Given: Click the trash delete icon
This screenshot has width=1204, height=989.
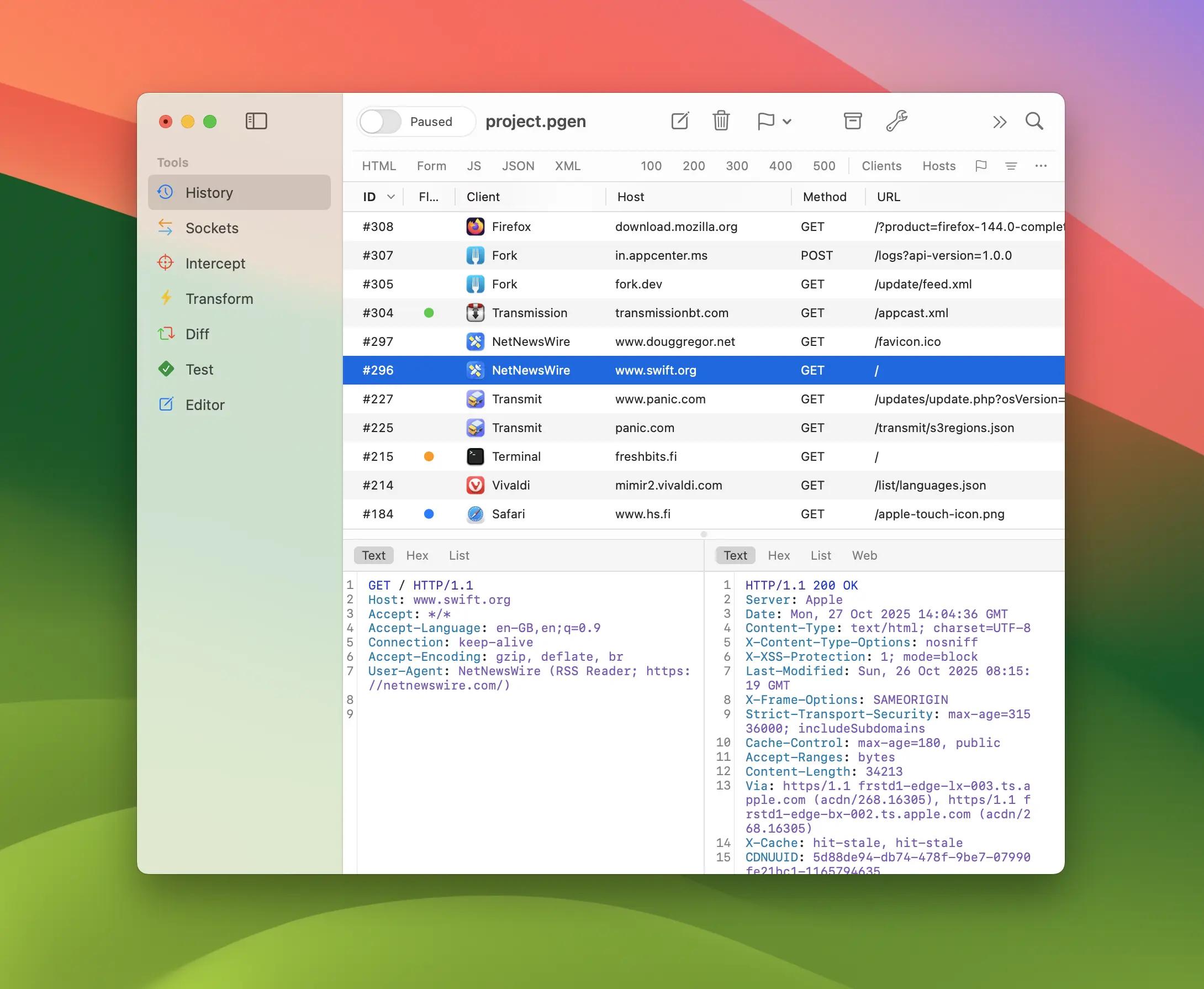Looking at the screenshot, I should point(720,121).
